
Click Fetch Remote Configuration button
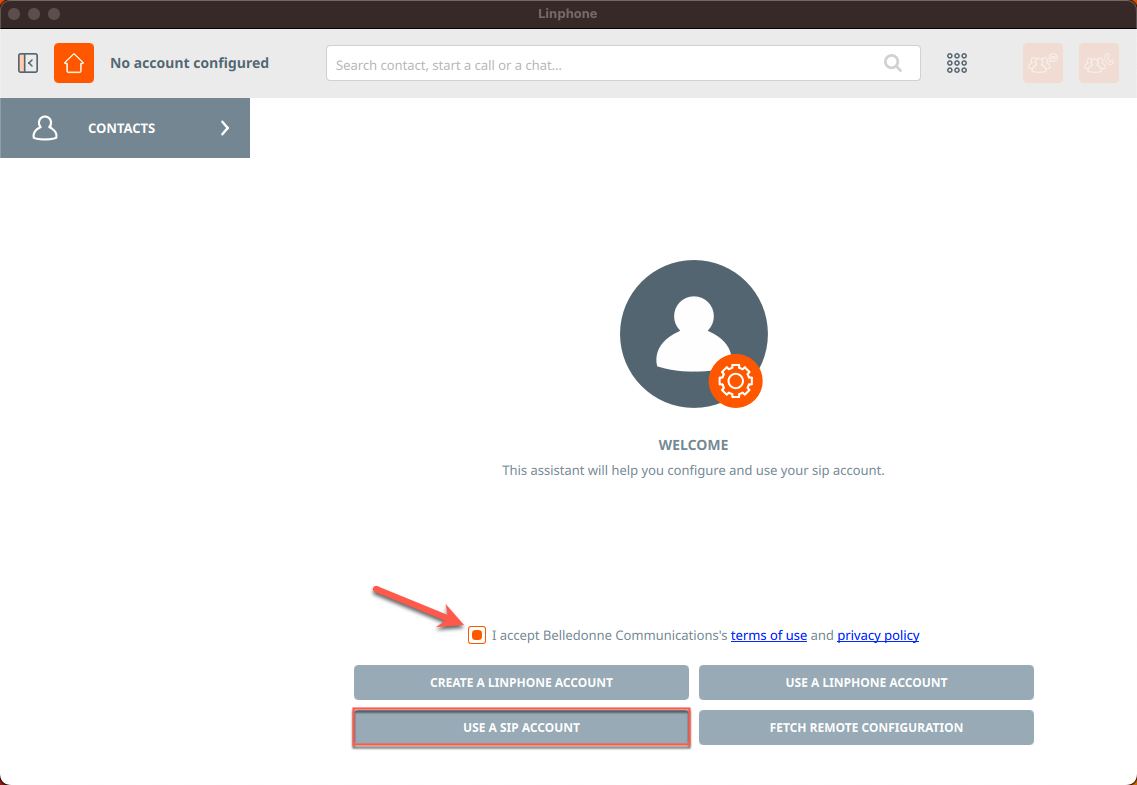866,727
